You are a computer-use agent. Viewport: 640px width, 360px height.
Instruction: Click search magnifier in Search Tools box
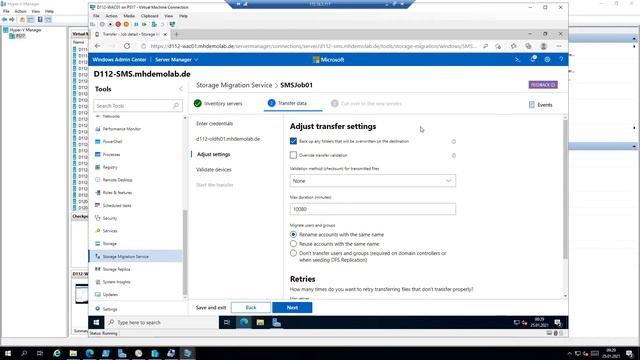point(176,106)
